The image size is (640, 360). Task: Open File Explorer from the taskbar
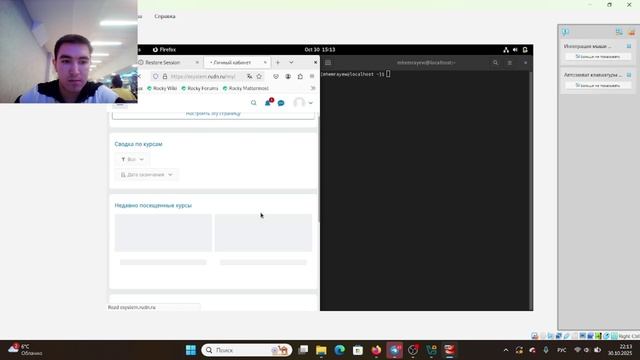(321, 350)
